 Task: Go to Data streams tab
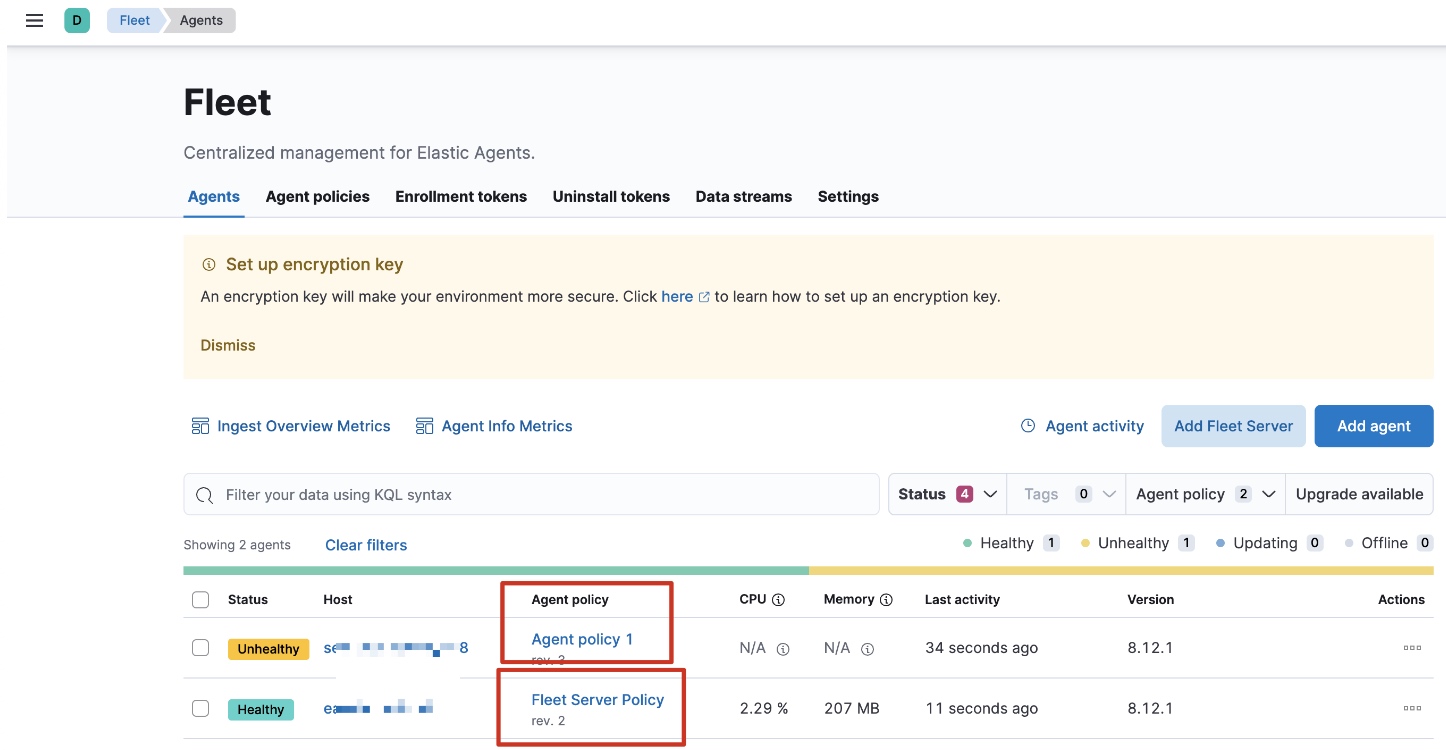(744, 196)
